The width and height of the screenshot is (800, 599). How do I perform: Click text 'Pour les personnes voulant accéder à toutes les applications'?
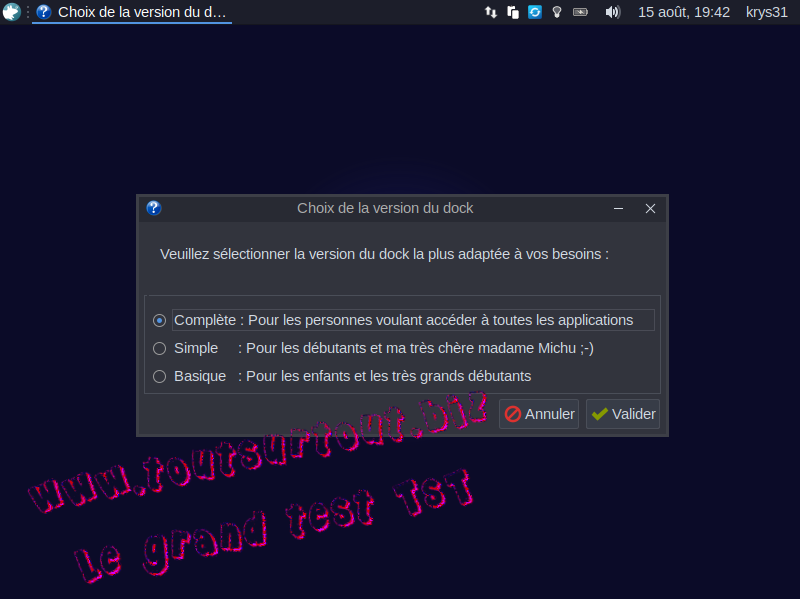[440, 320]
